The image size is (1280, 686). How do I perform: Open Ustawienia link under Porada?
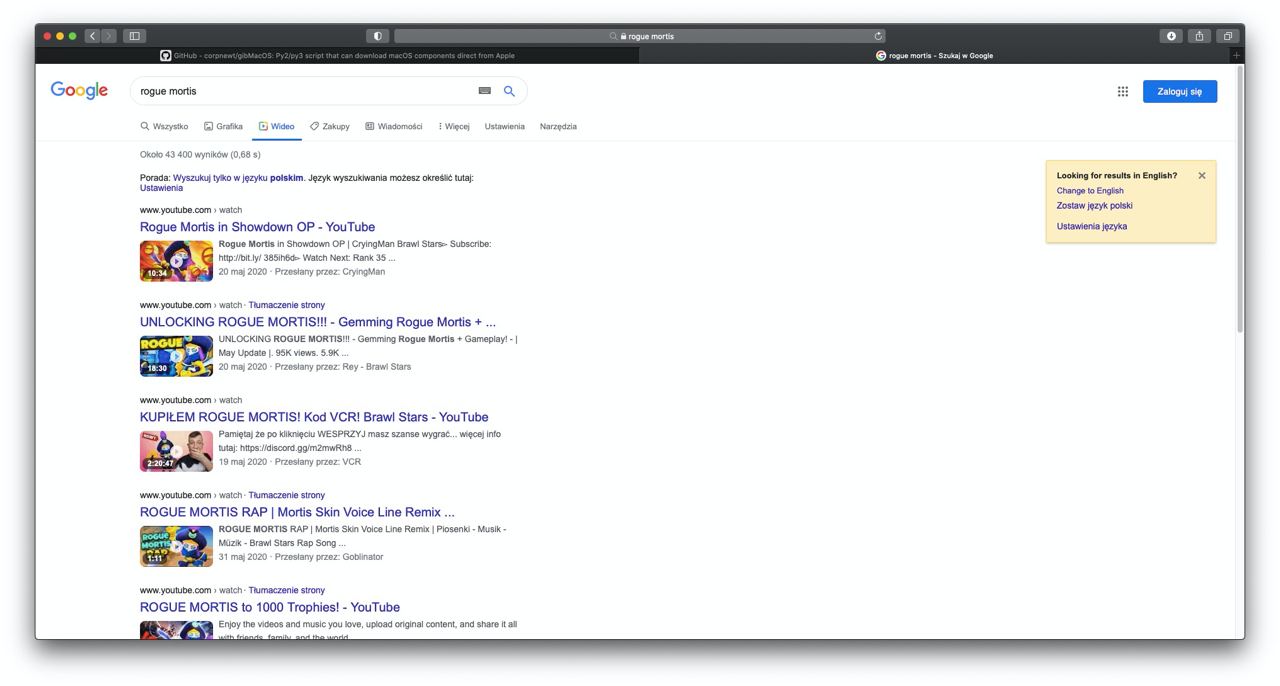click(161, 188)
